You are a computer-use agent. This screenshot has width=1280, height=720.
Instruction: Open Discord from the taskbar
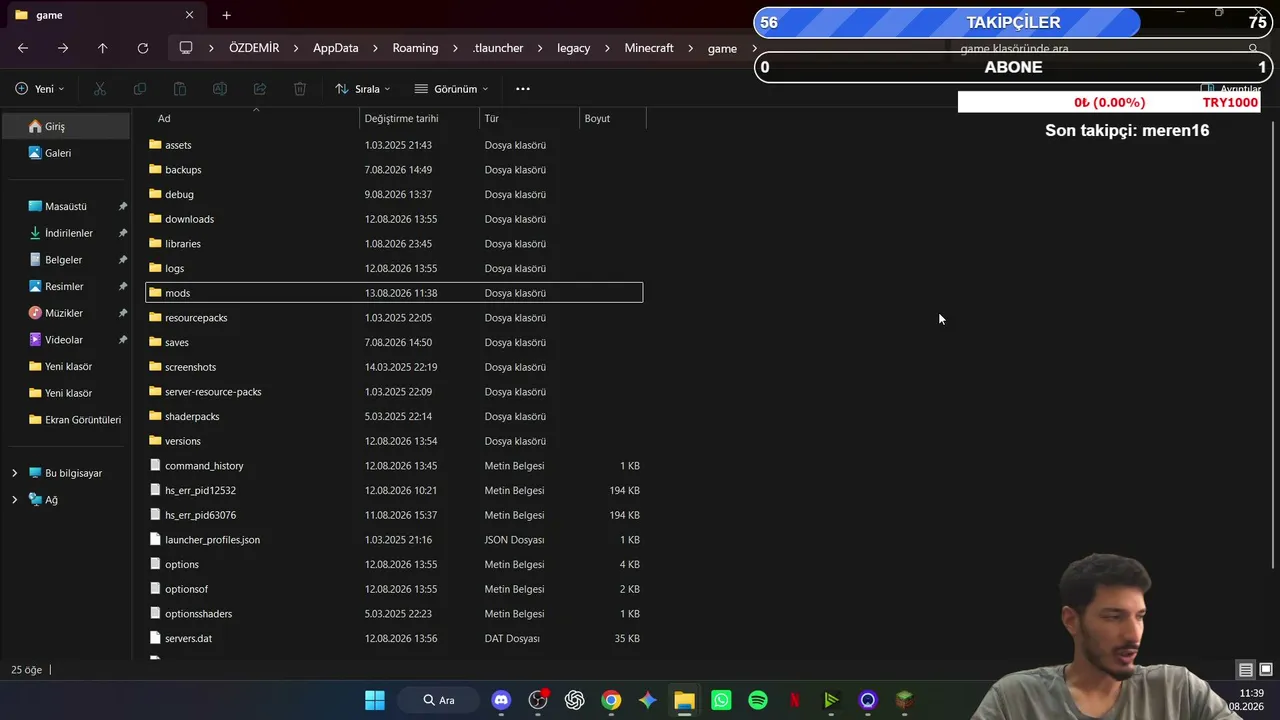pyautogui.click(x=501, y=700)
